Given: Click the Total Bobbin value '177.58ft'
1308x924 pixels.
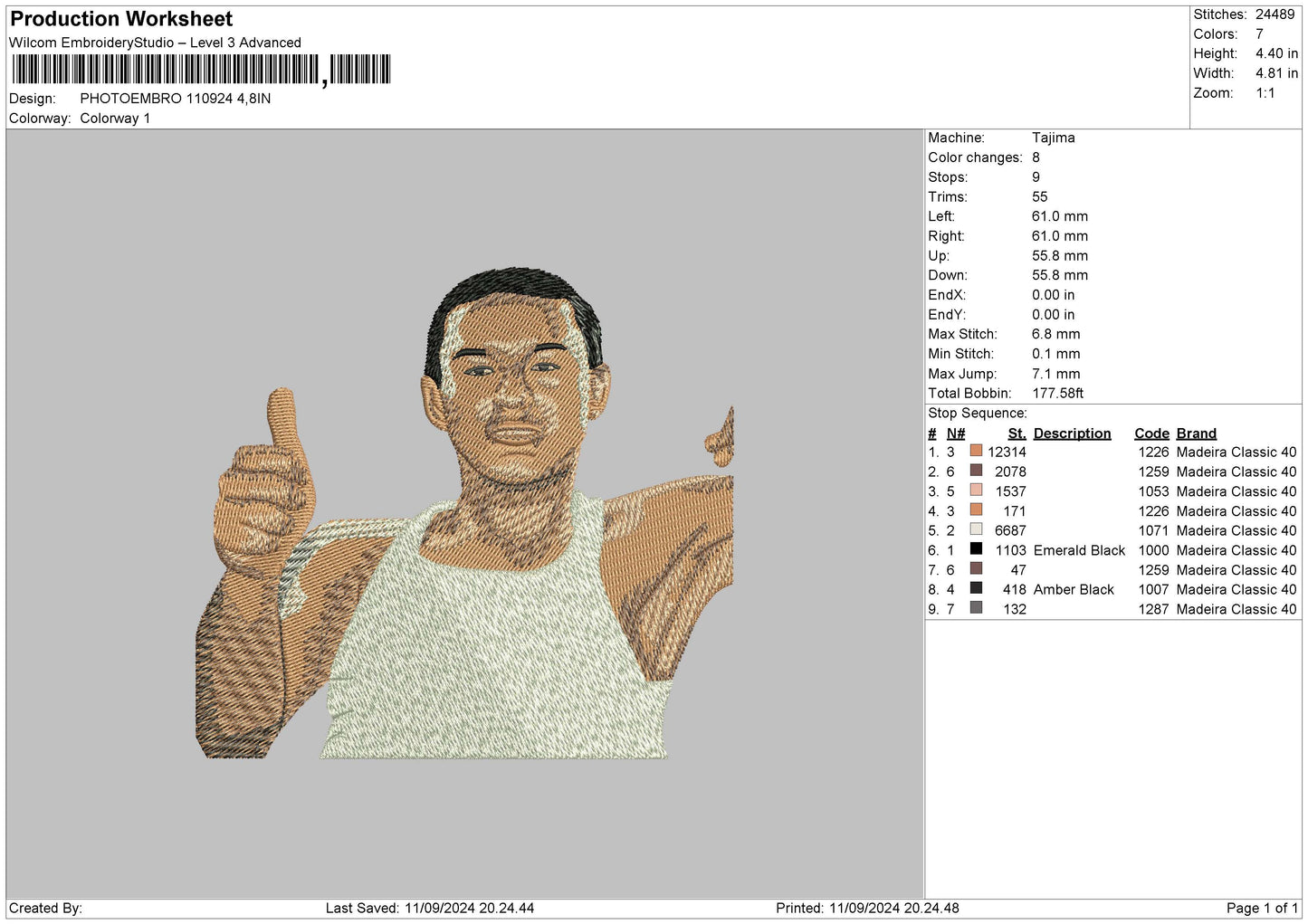Looking at the screenshot, I should (x=1058, y=394).
